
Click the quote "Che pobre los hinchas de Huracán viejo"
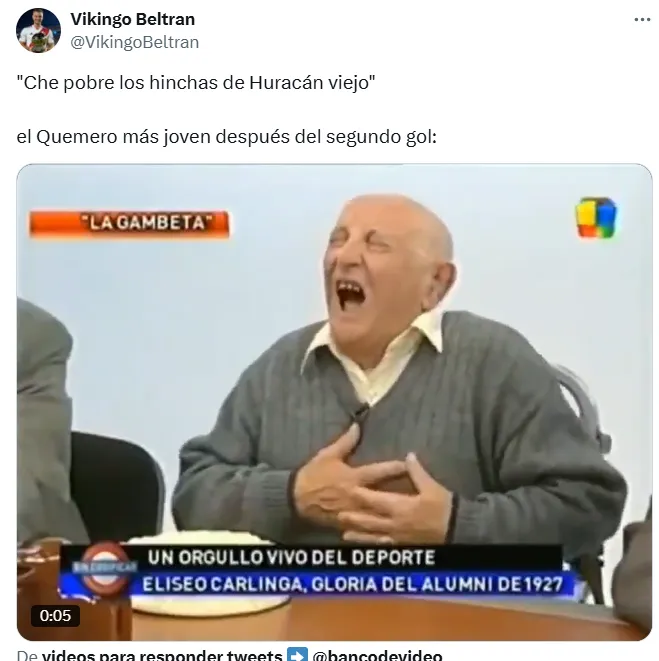(x=196, y=83)
